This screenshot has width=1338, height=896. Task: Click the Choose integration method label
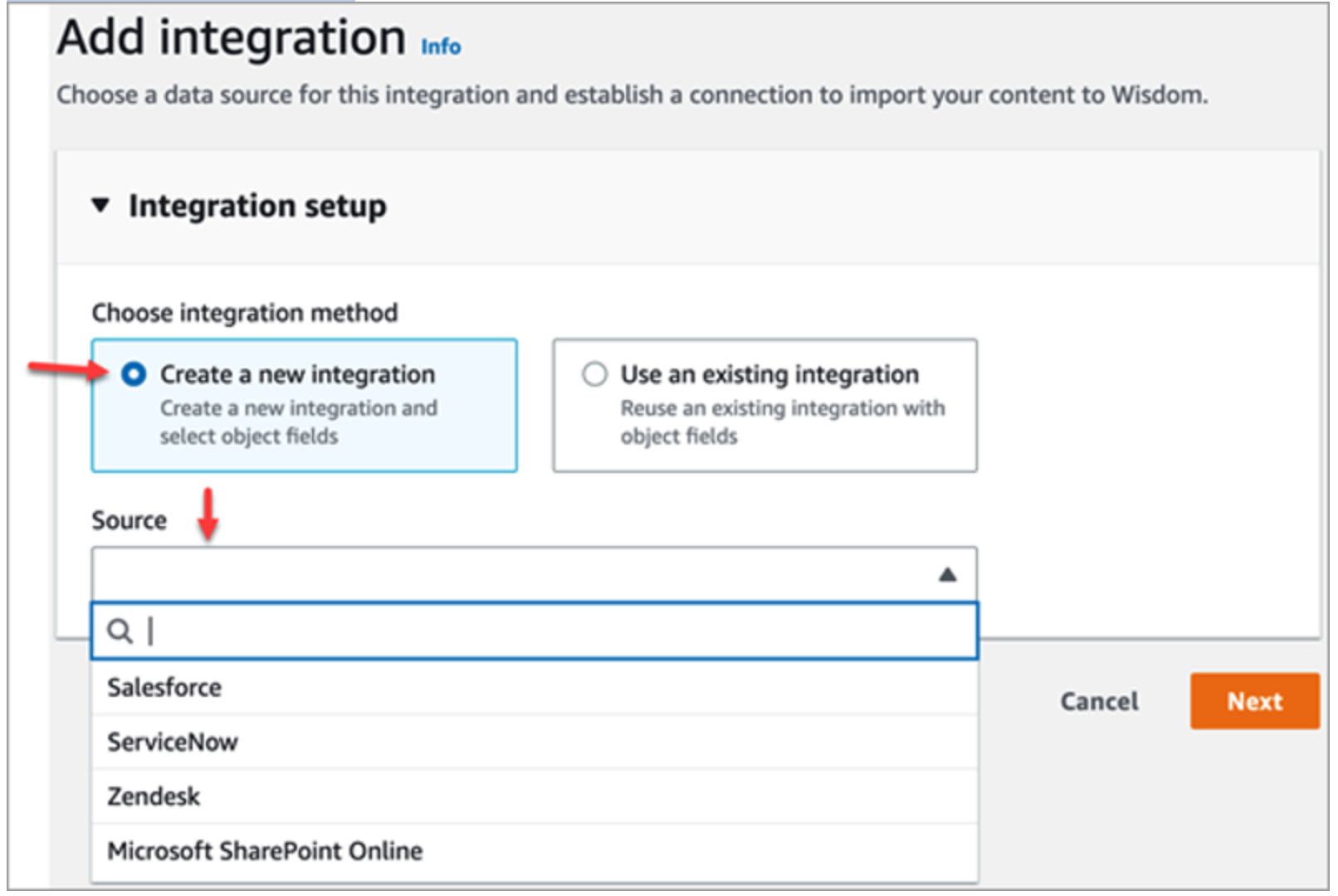tap(244, 313)
